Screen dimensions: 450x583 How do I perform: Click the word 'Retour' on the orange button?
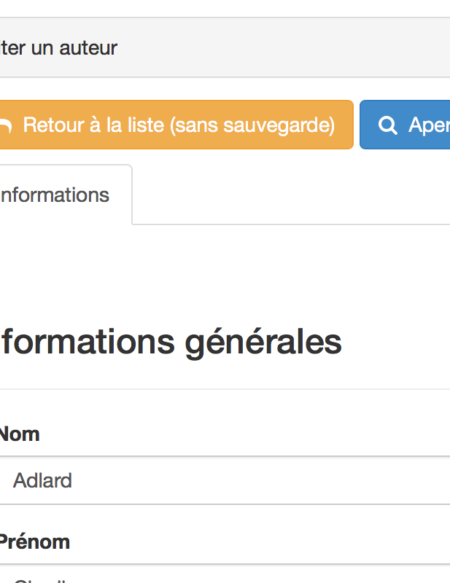tap(54, 125)
